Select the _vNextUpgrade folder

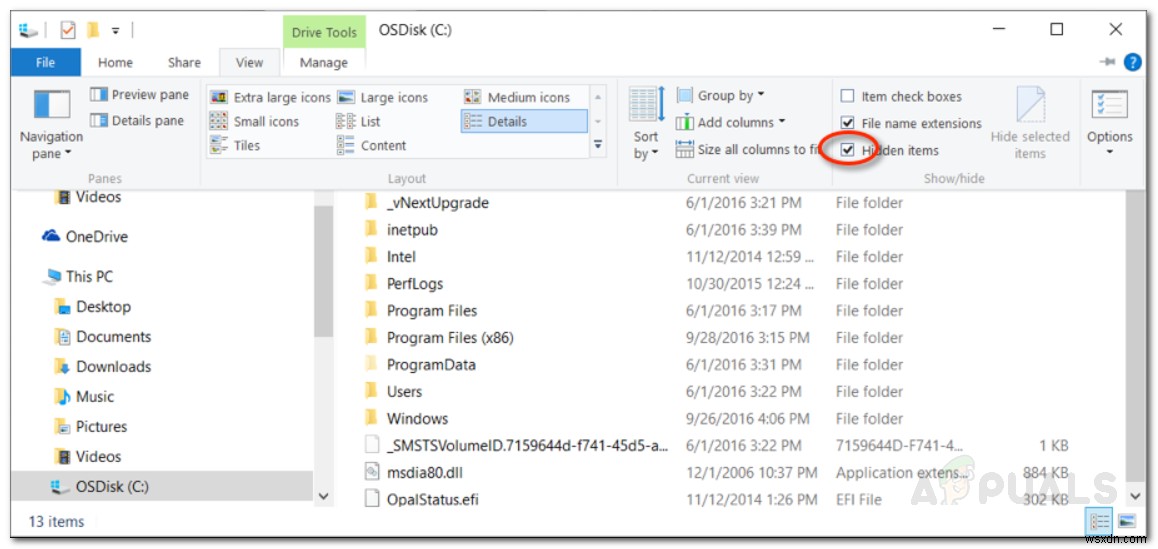437,203
